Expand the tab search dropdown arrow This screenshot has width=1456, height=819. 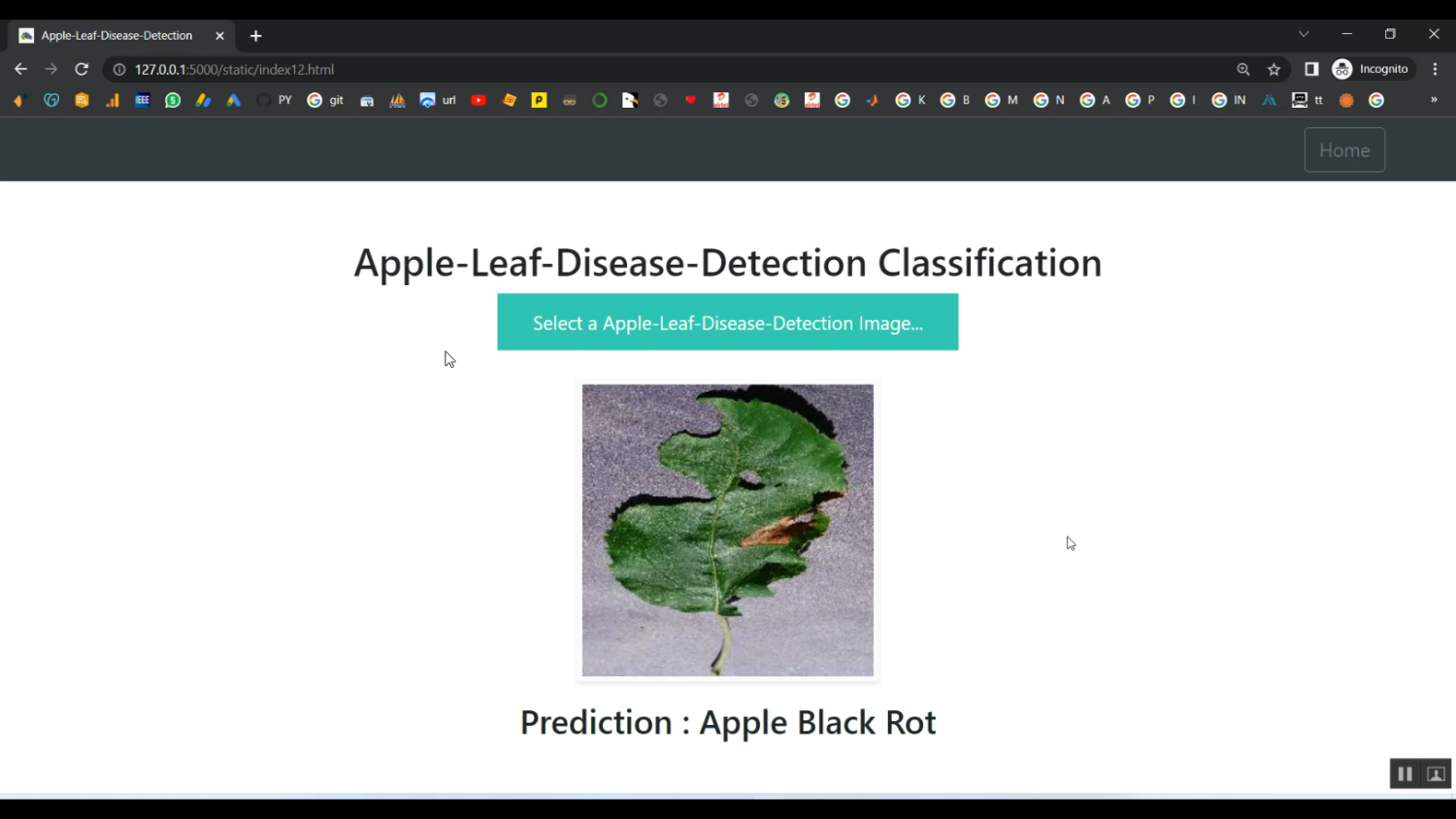[x=1304, y=34]
